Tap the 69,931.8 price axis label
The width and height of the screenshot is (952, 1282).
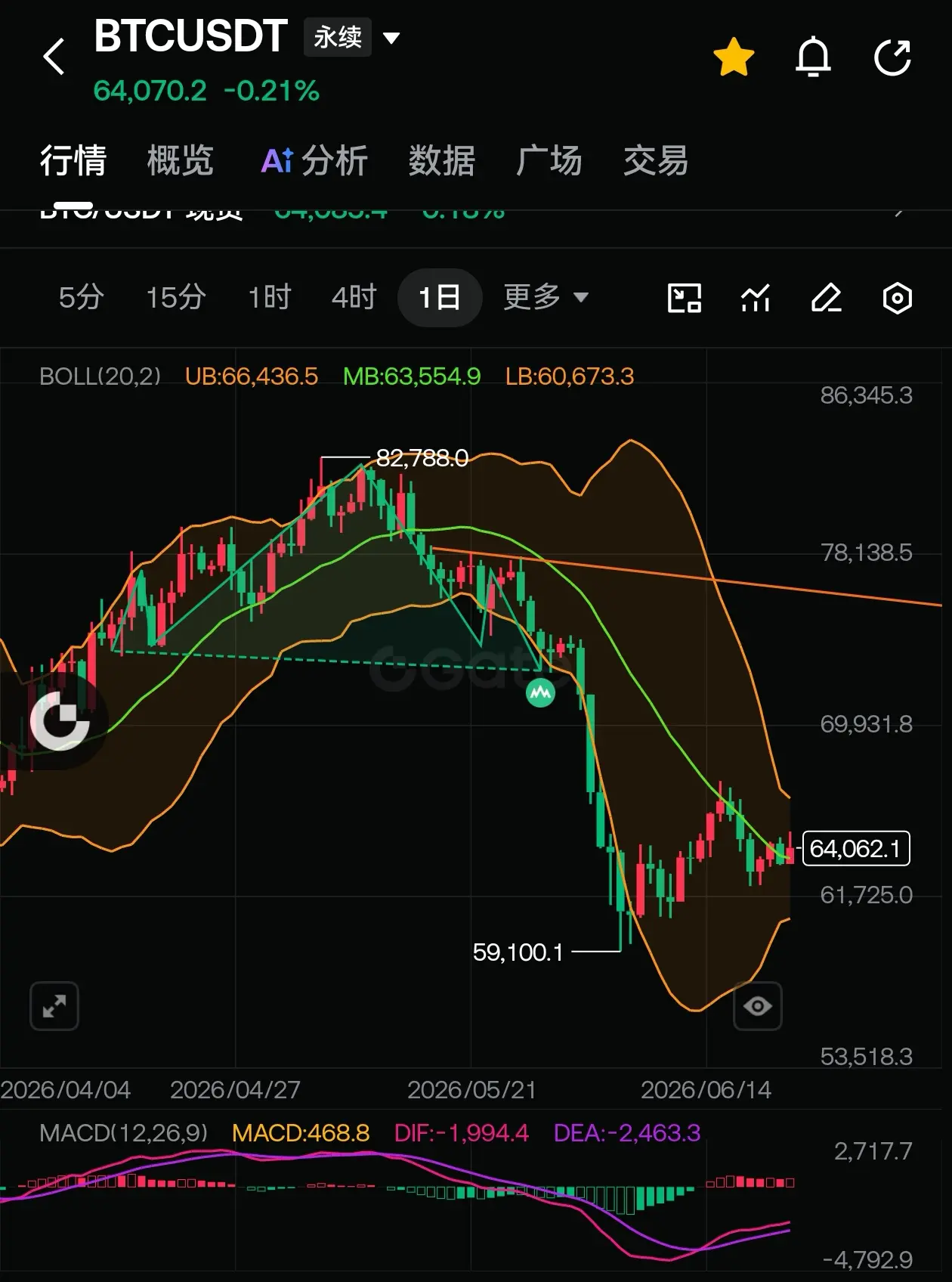[867, 724]
